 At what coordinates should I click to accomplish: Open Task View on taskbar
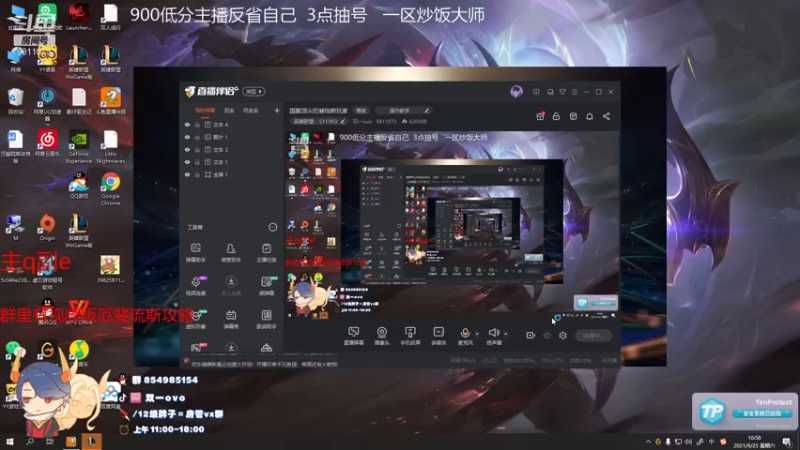pos(49,441)
